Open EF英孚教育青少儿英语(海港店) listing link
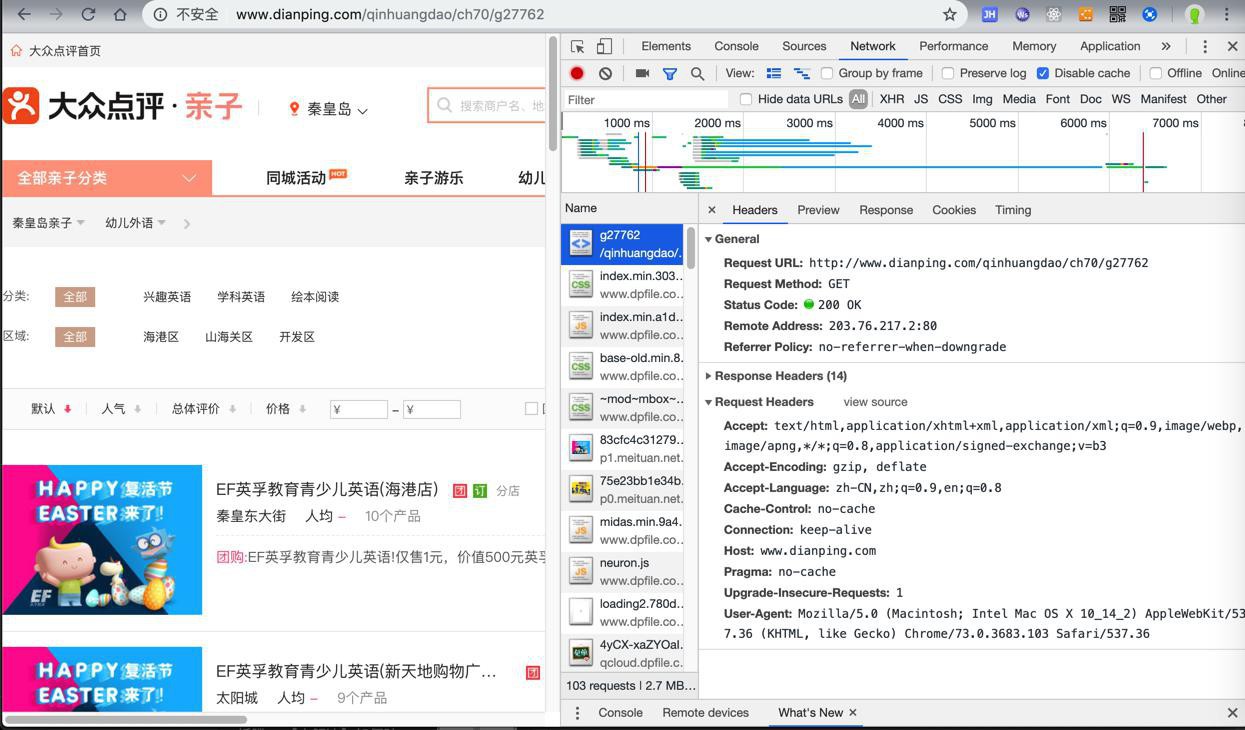 point(327,489)
